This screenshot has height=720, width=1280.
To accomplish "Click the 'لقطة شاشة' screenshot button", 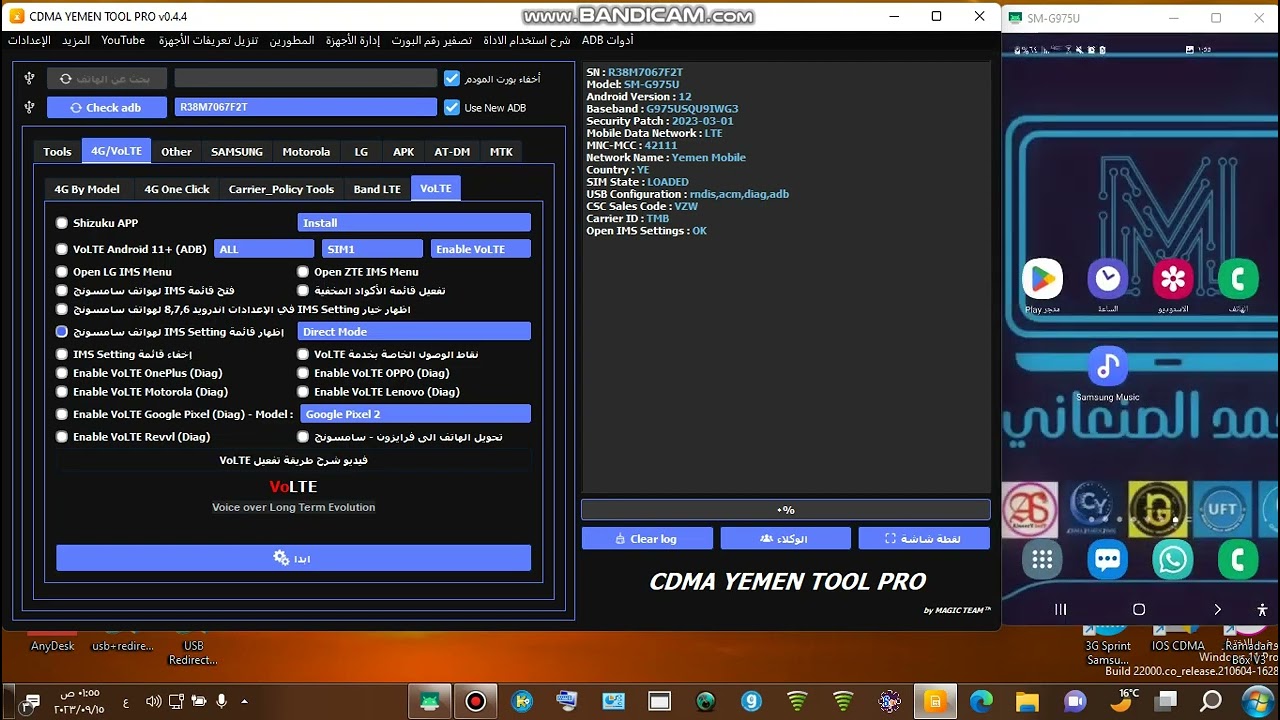I will (x=924, y=538).
